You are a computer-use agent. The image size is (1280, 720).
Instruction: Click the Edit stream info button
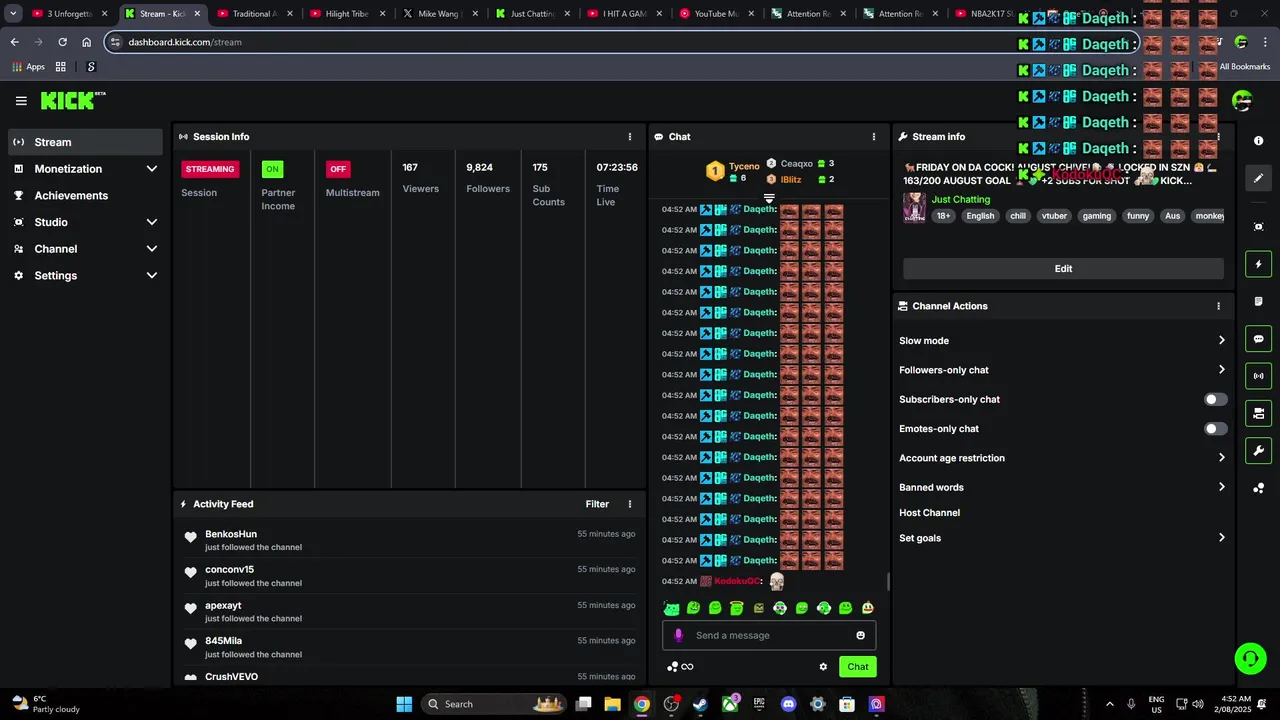(x=1063, y=269)
